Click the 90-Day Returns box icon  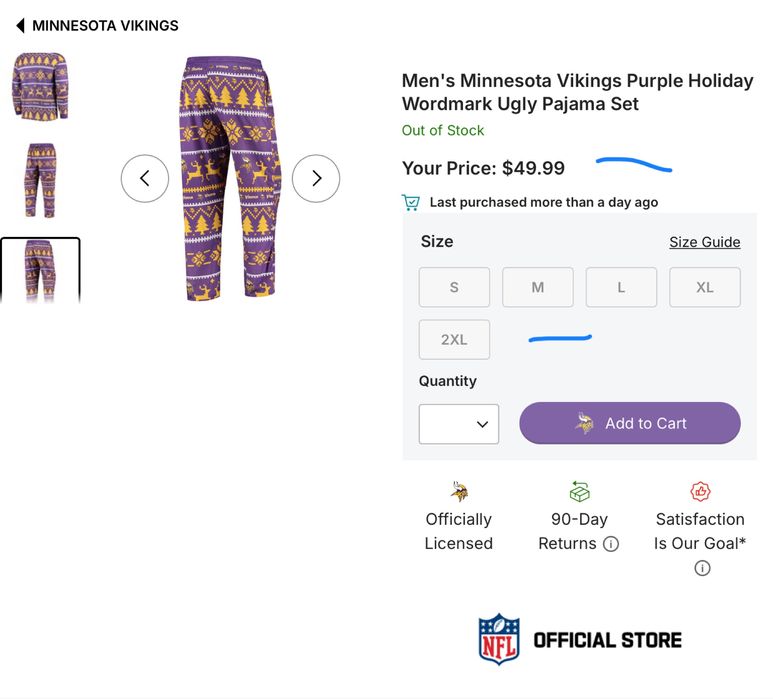pyautogui.click(x=579, y=491)
